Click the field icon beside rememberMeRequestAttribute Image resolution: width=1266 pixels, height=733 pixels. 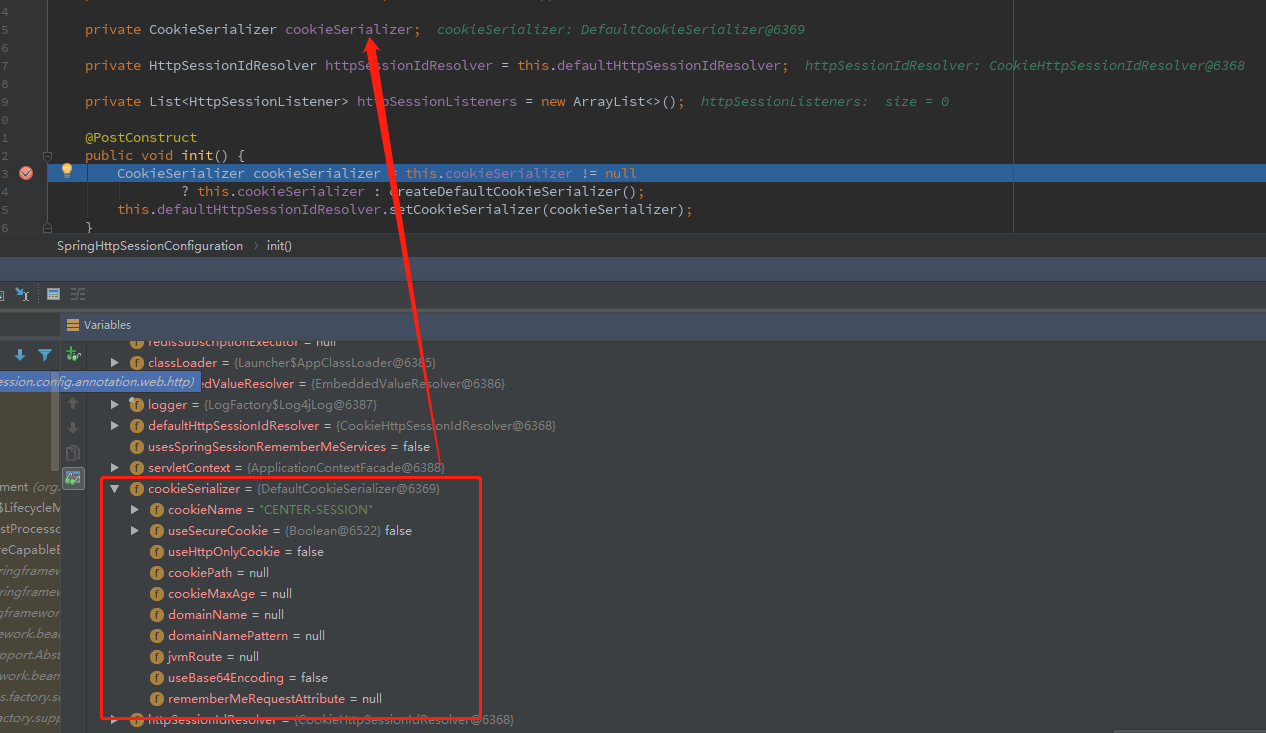pyautogui.click(x=157, y=699)
